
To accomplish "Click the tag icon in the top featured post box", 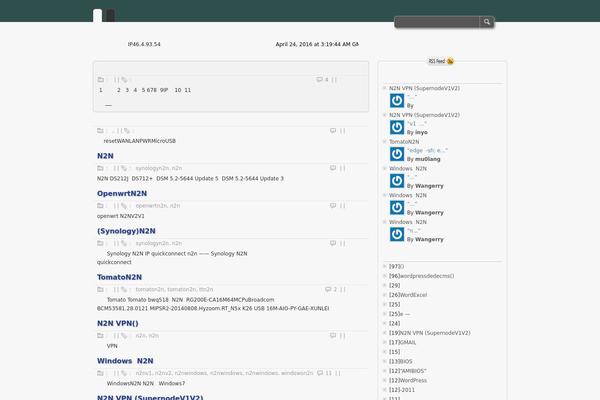I will click(x=124, y=80).
